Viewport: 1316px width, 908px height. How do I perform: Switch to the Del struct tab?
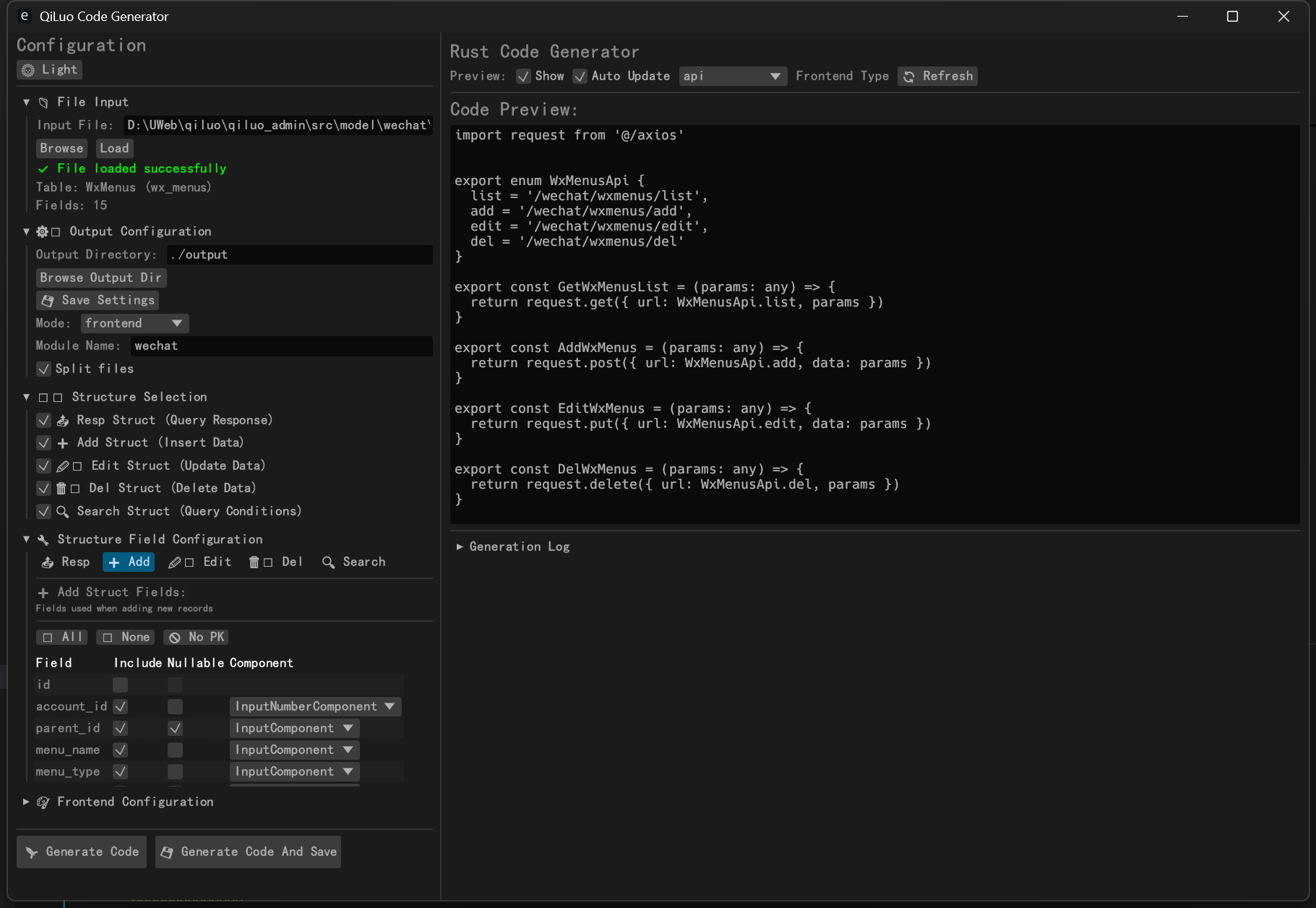pyautogui.click(x=275, y=562)
